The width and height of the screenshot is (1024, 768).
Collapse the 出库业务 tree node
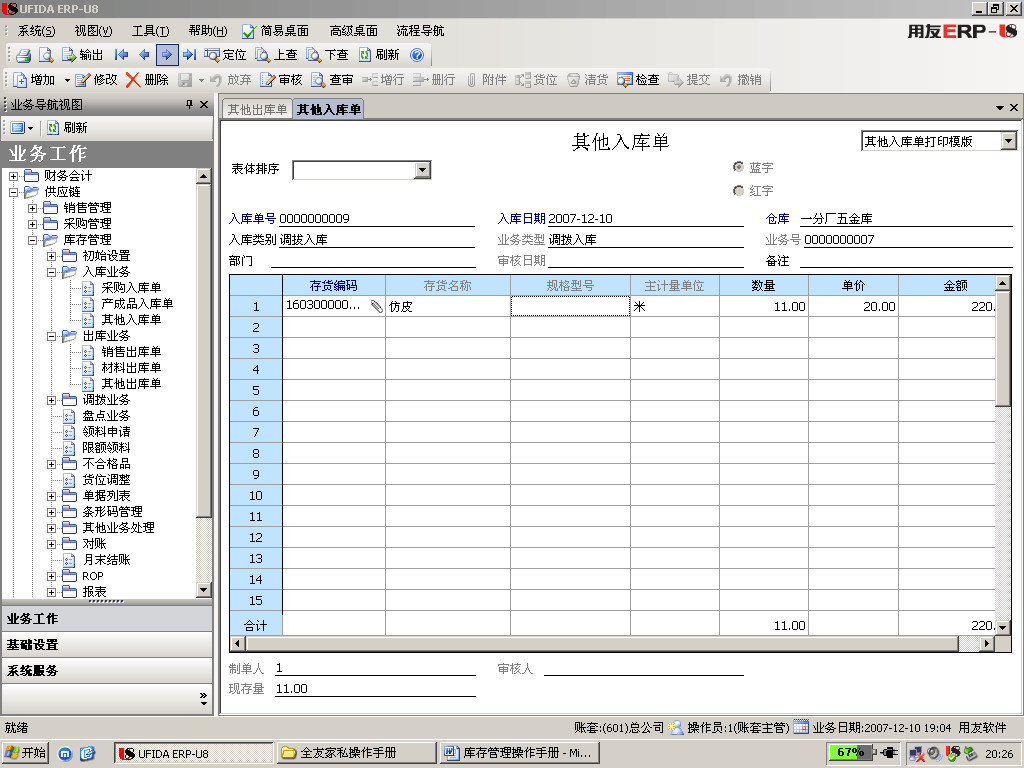coord(52,336)
